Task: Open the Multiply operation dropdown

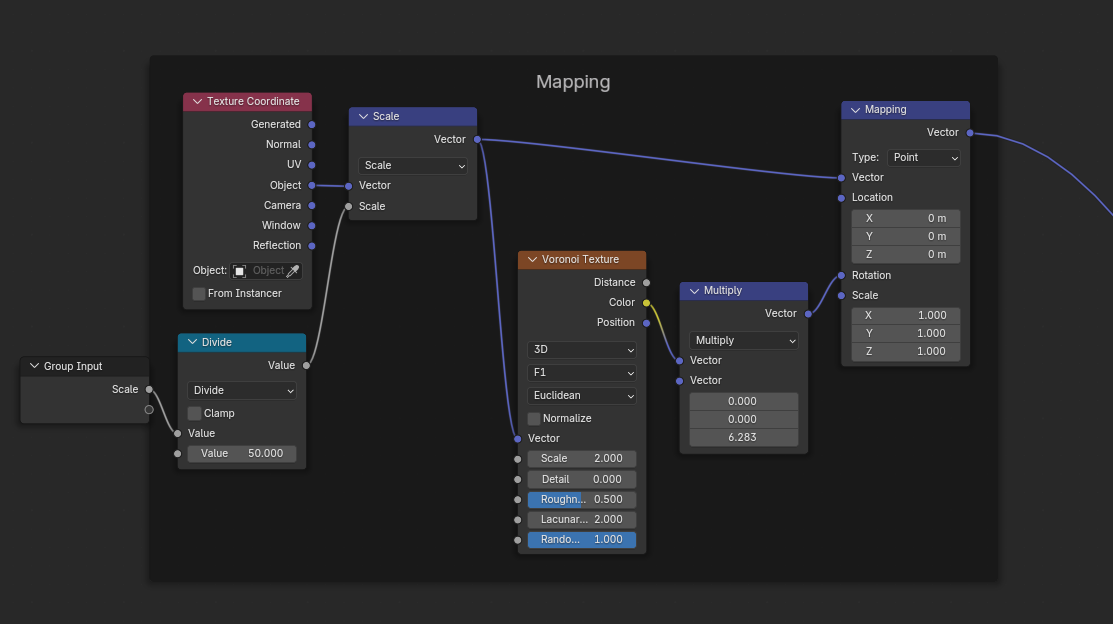Action: [x=743, y=341]
